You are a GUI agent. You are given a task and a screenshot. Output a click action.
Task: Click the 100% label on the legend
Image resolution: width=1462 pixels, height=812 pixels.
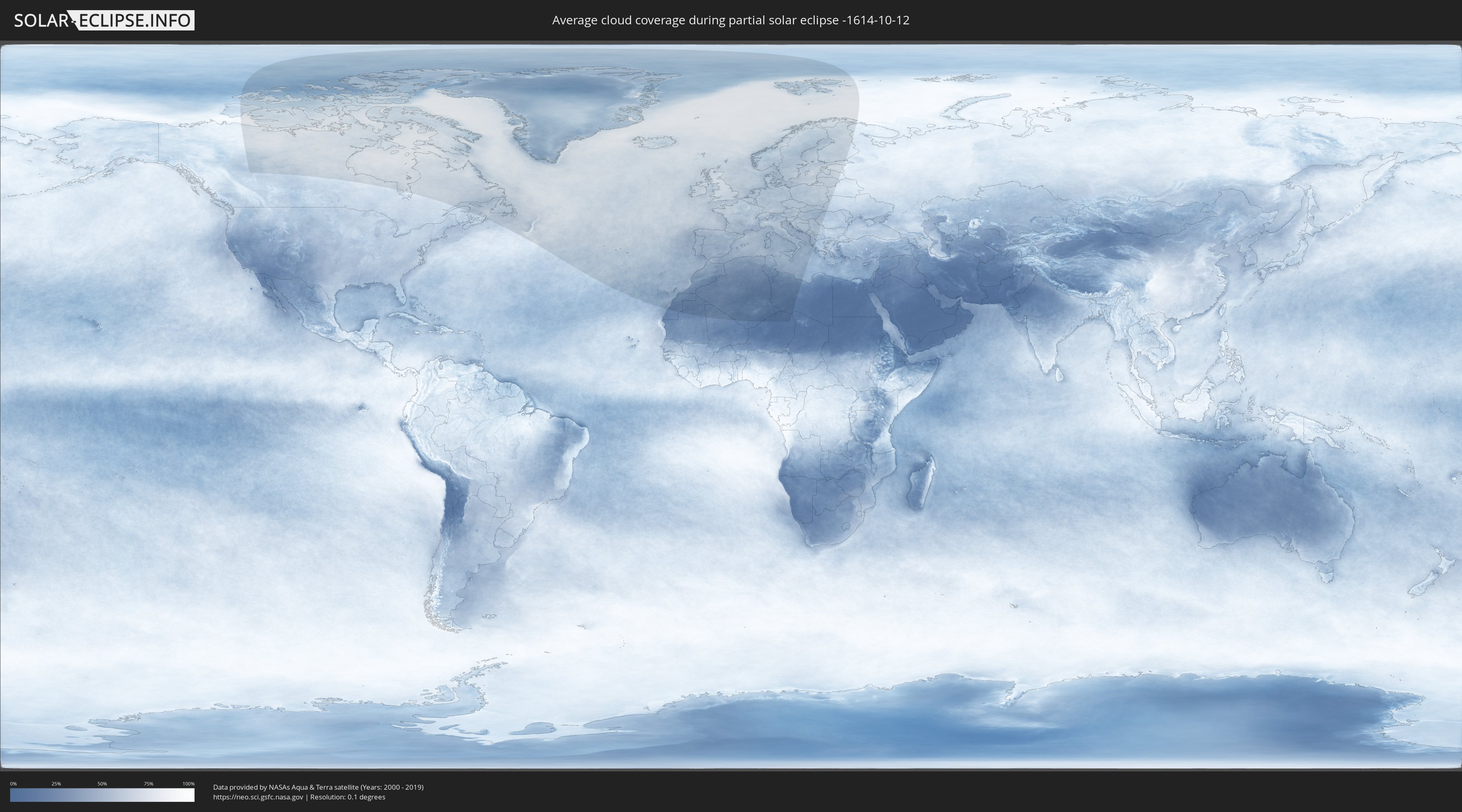point(188,784)
